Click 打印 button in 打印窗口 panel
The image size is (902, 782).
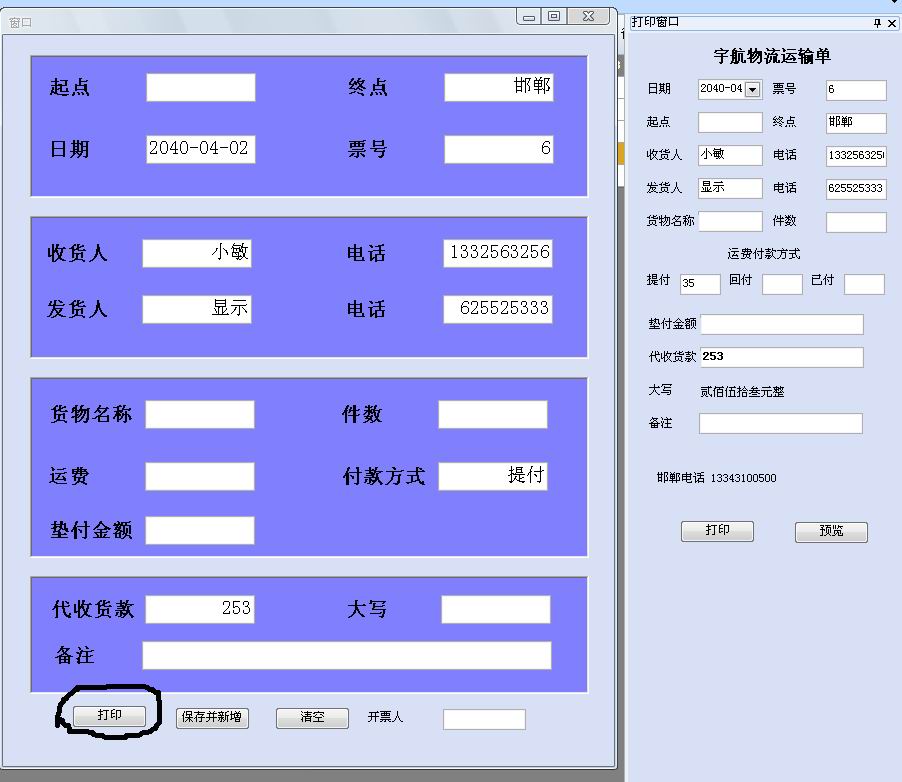click(x=717, y=531)
